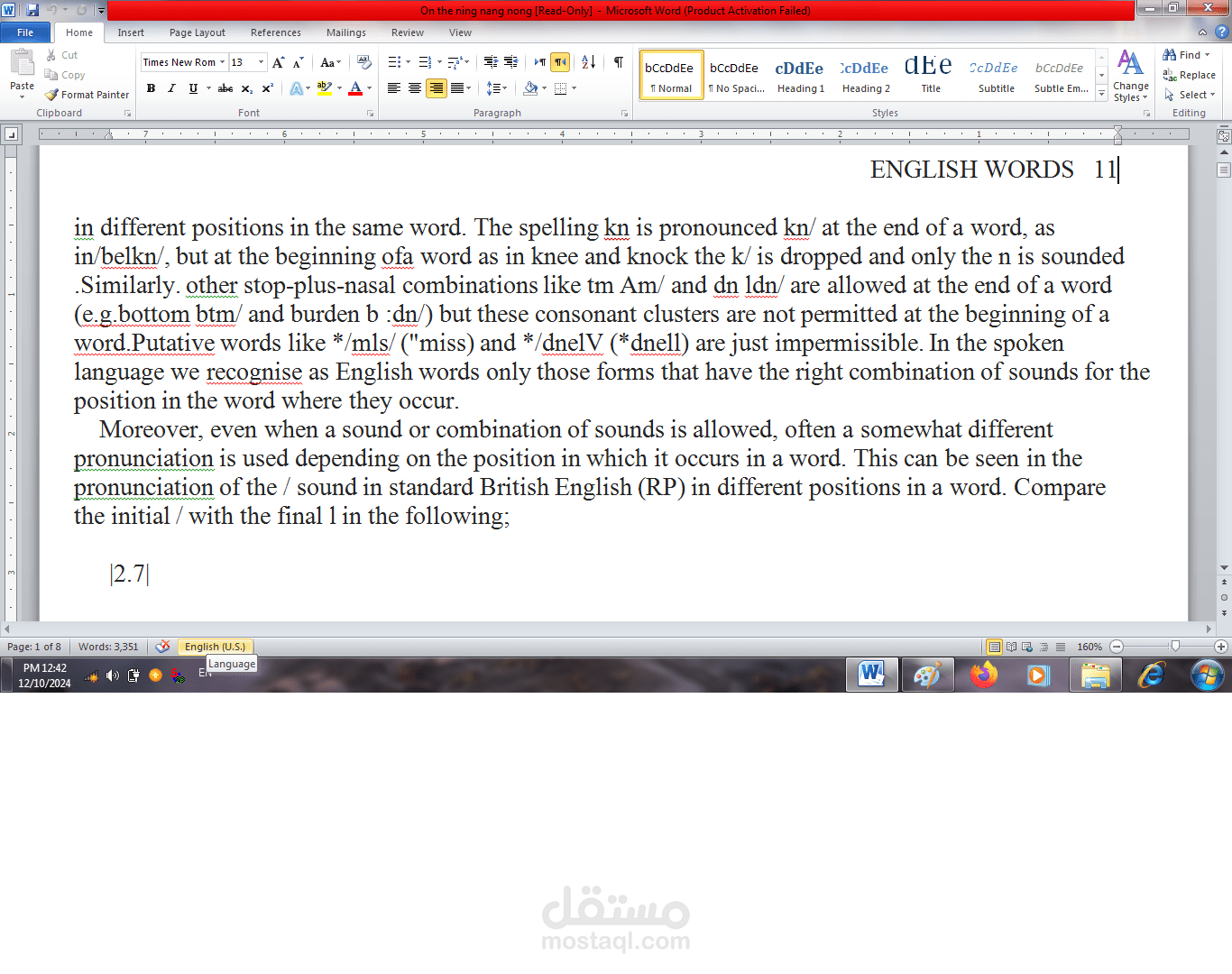Image resolution: width=1232 pixels, height=974 pixels.
Task: Set left-to-right text direction
Action: point(539,62)
